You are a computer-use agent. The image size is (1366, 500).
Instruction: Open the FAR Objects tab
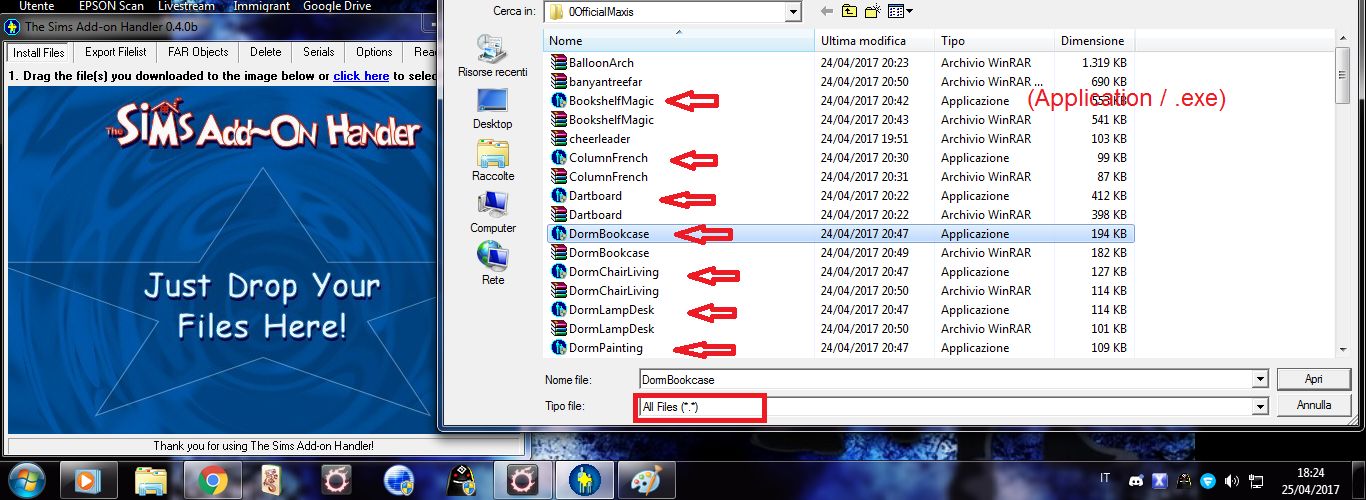click(x=198, y=52)
